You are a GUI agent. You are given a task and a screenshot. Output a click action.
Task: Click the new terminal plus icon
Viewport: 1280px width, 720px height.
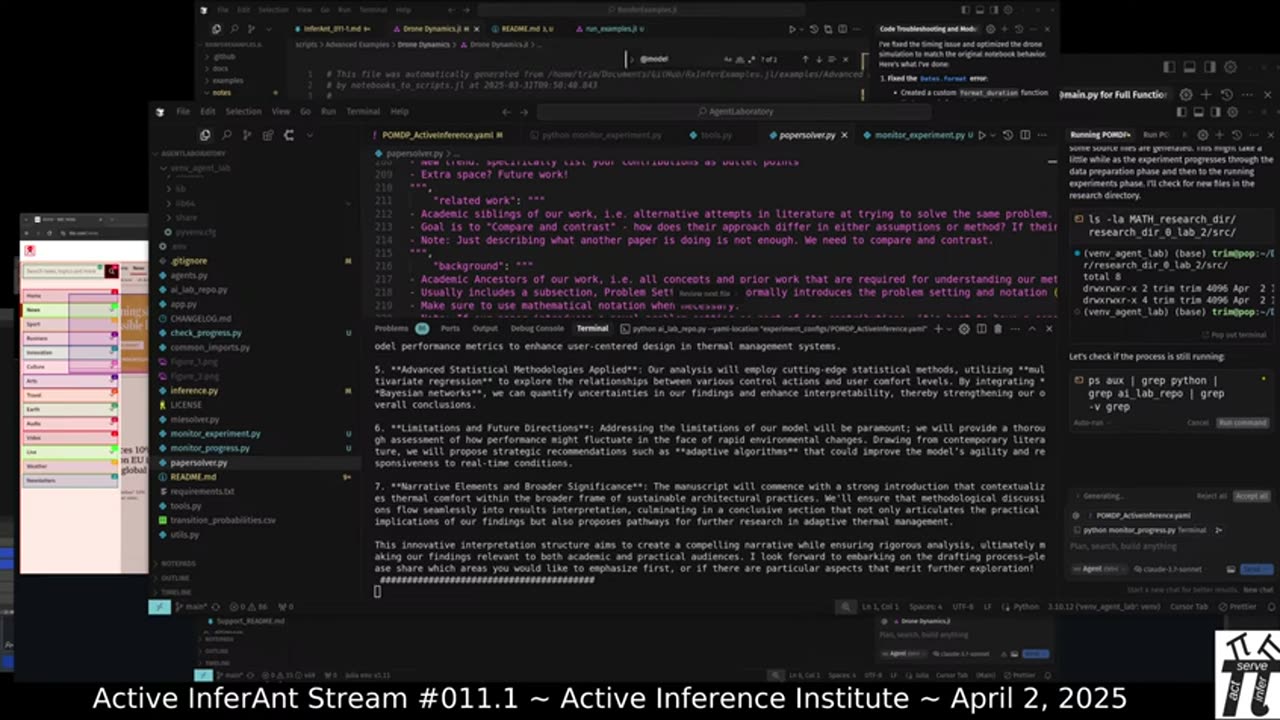pos(938,329)
